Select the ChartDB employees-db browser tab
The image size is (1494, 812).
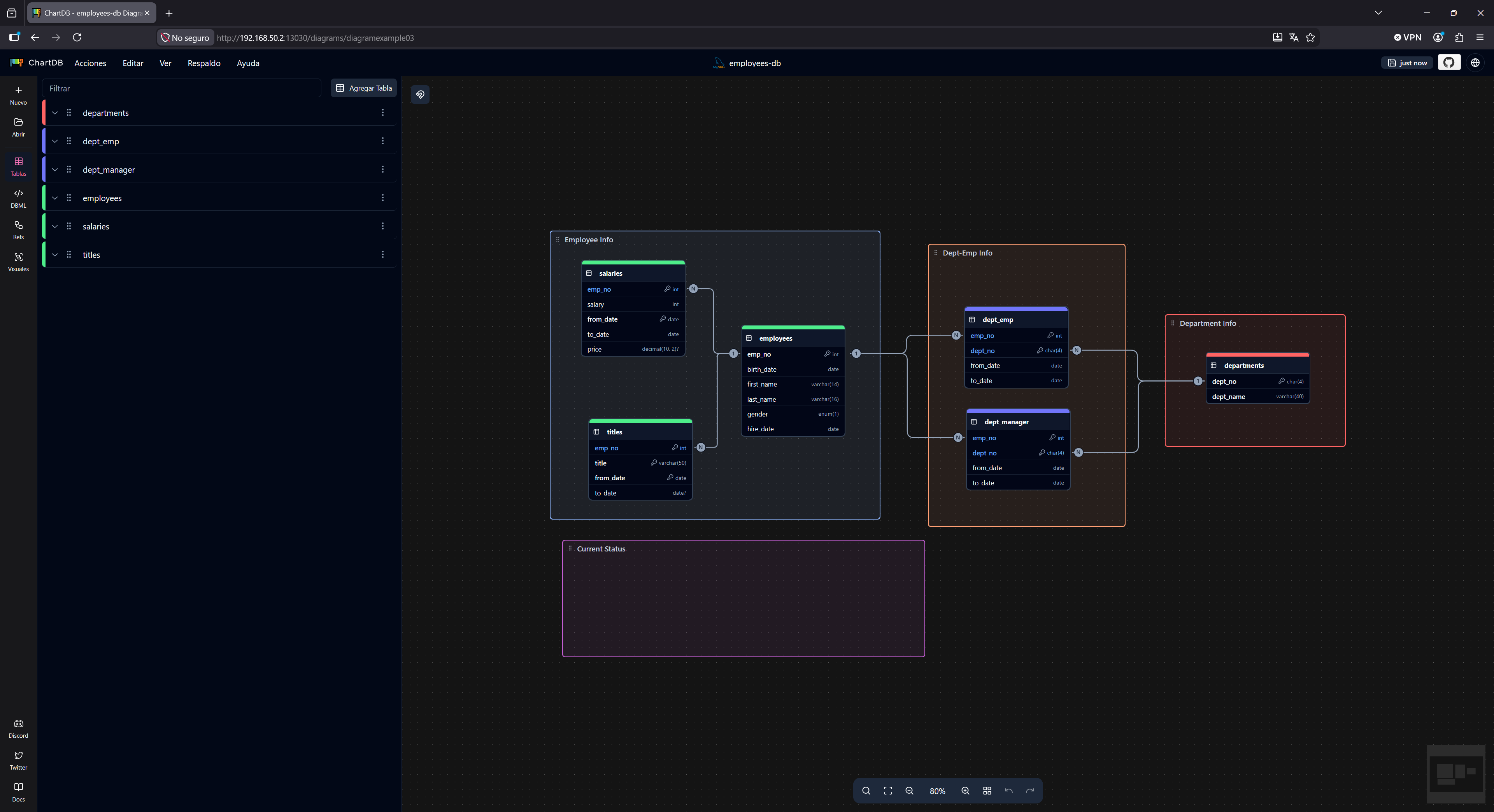tap(92, 13)
